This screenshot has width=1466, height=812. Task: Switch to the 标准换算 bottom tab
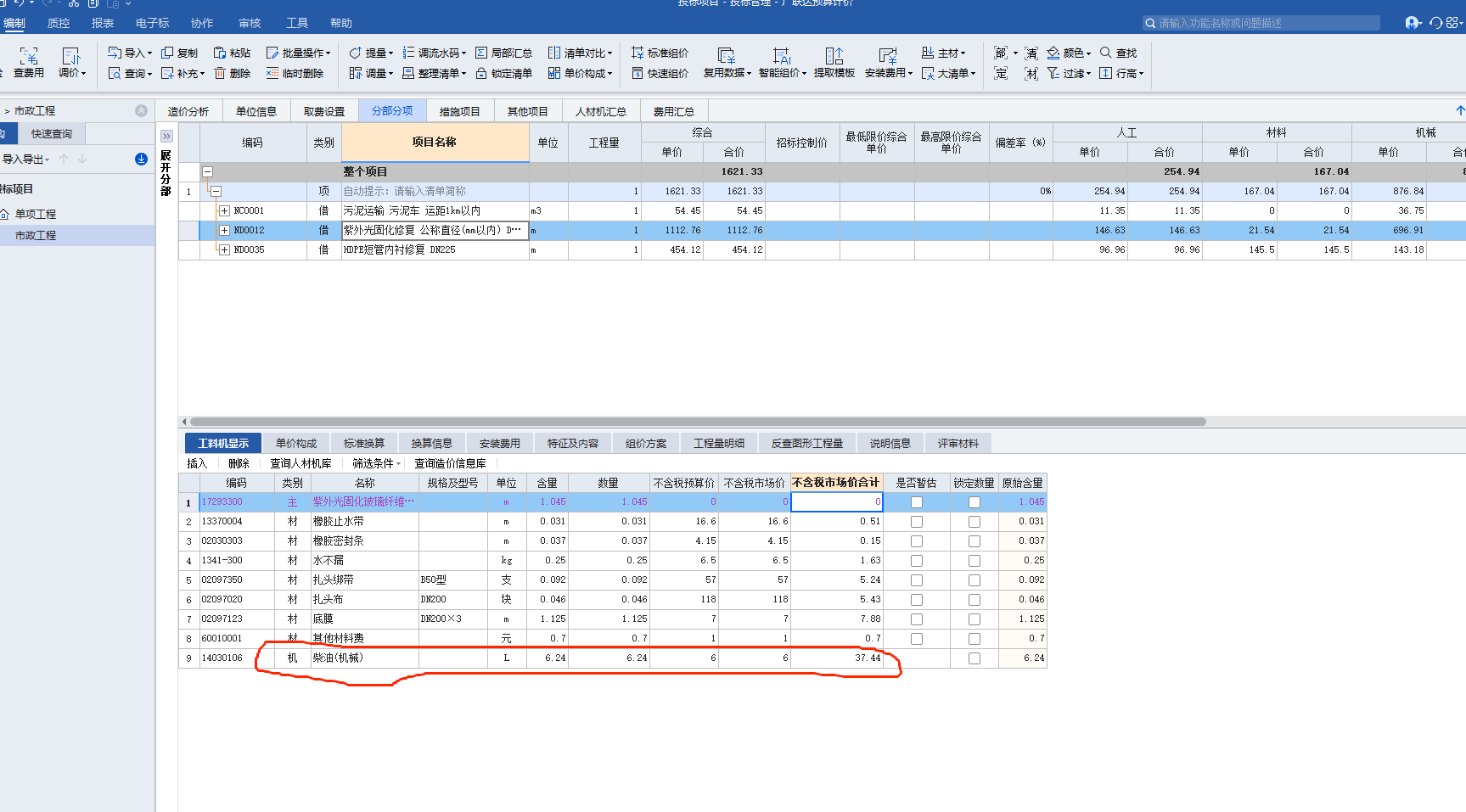point(363,443)
